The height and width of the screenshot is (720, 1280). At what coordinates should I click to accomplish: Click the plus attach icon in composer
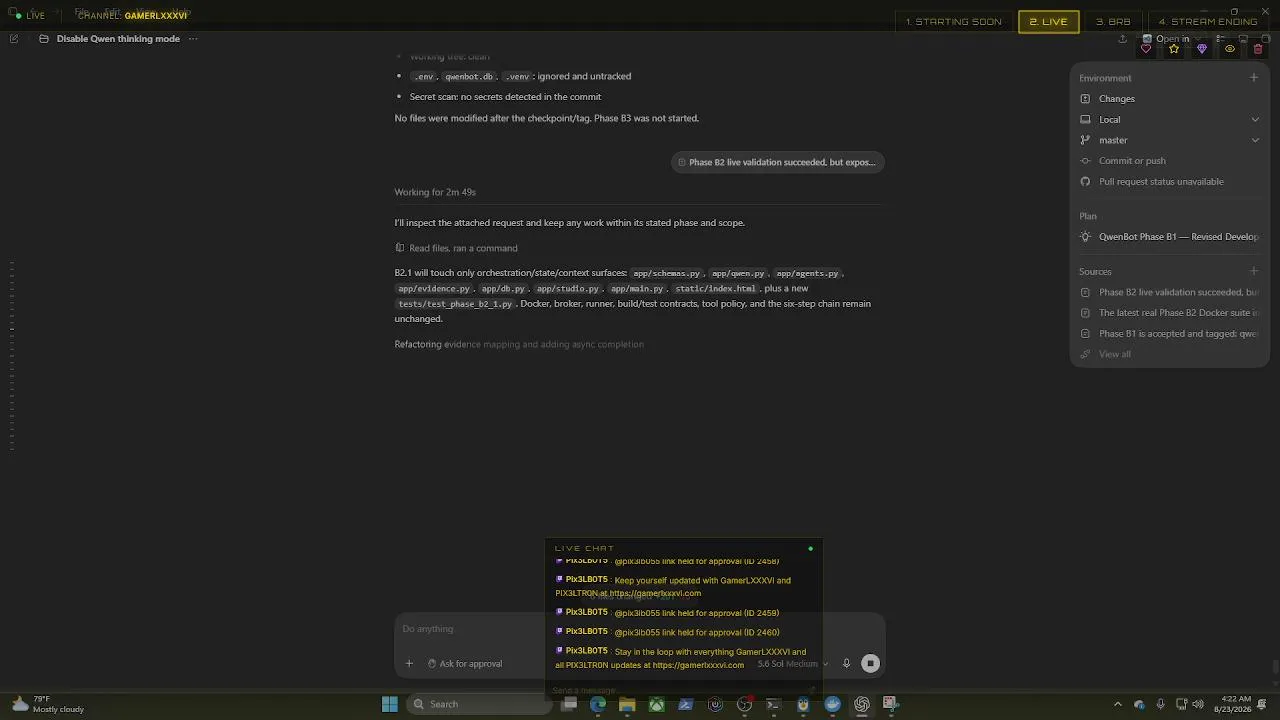(x=409, y=663)
